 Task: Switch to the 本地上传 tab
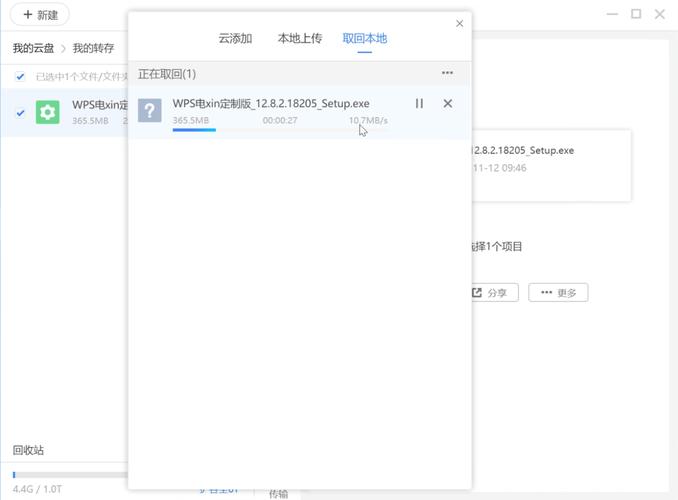(300, 38)
